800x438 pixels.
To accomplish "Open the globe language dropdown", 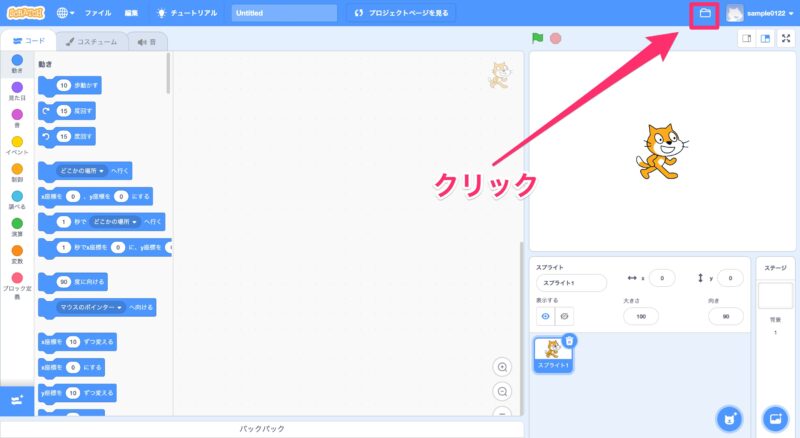I will (67, 14).
